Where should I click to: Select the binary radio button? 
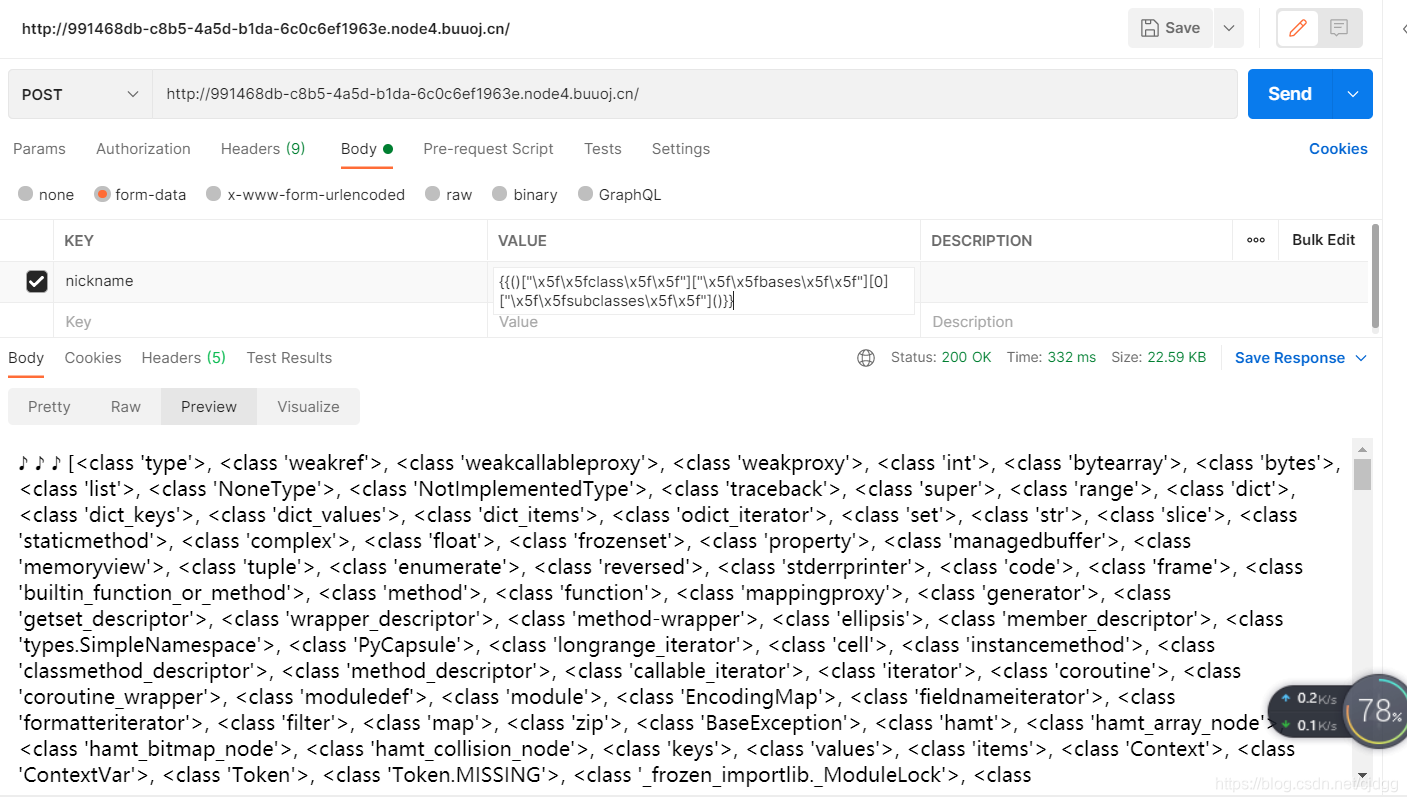[498, 194]
